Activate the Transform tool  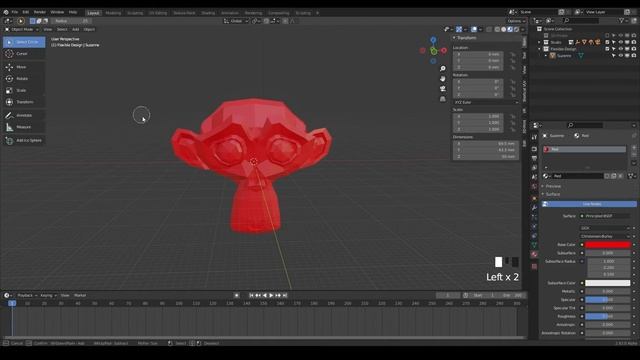[24, 102]
